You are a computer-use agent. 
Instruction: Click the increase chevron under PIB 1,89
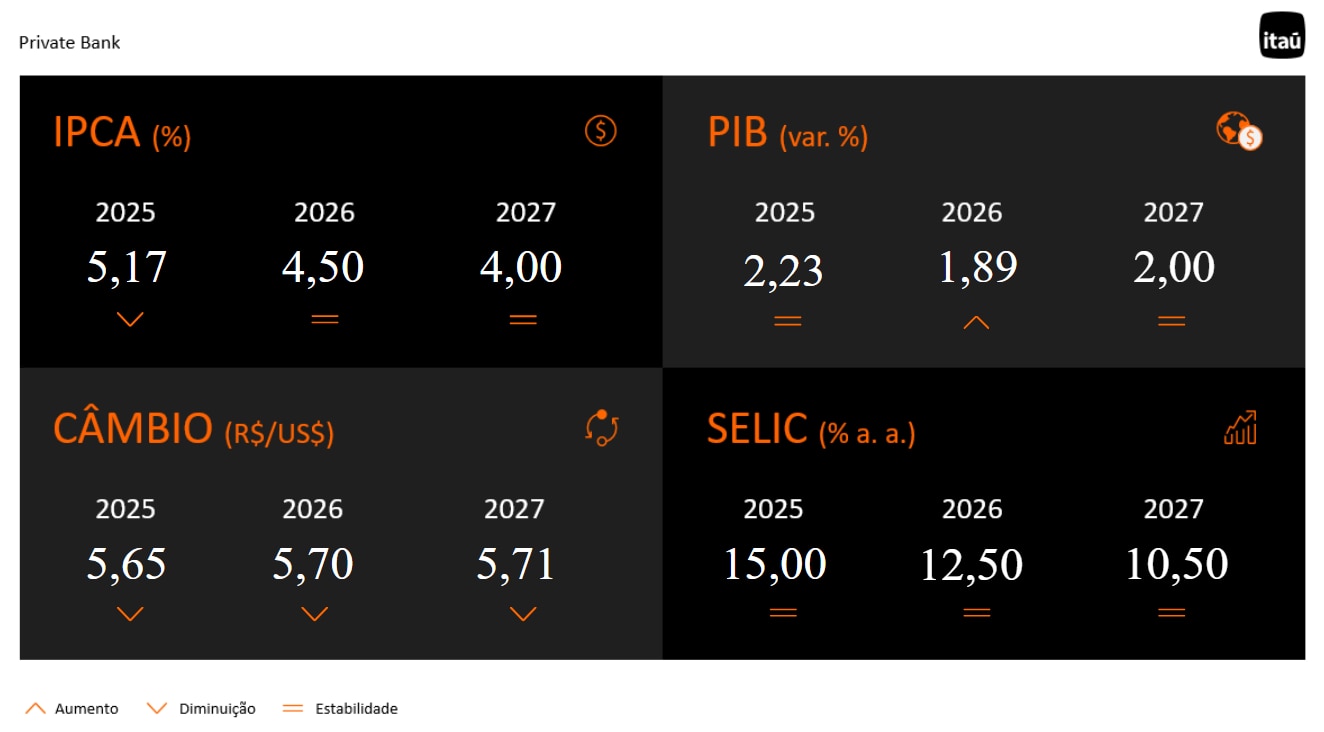tap(976, 322)
